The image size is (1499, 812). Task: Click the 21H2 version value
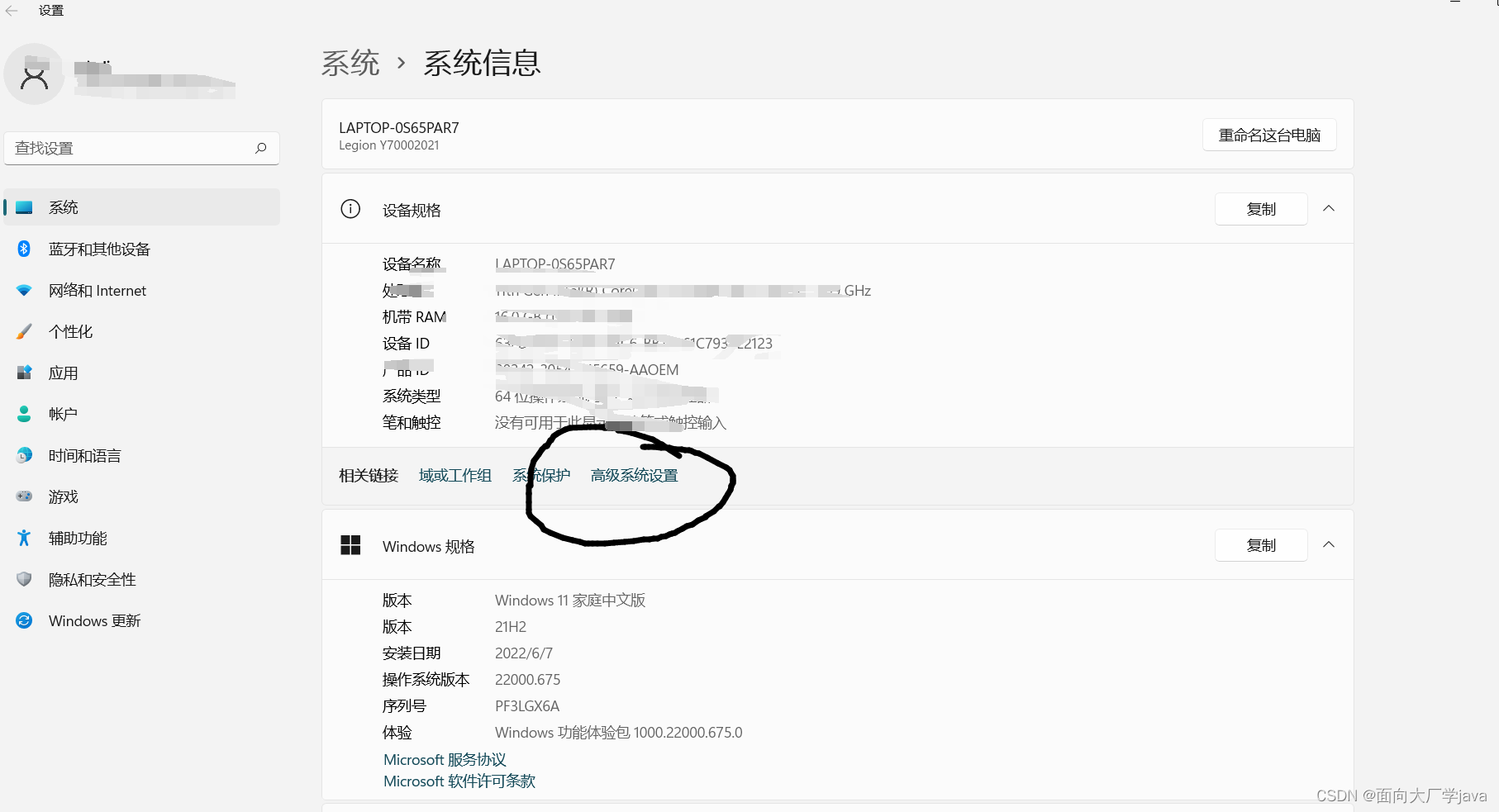coord(511,626)
